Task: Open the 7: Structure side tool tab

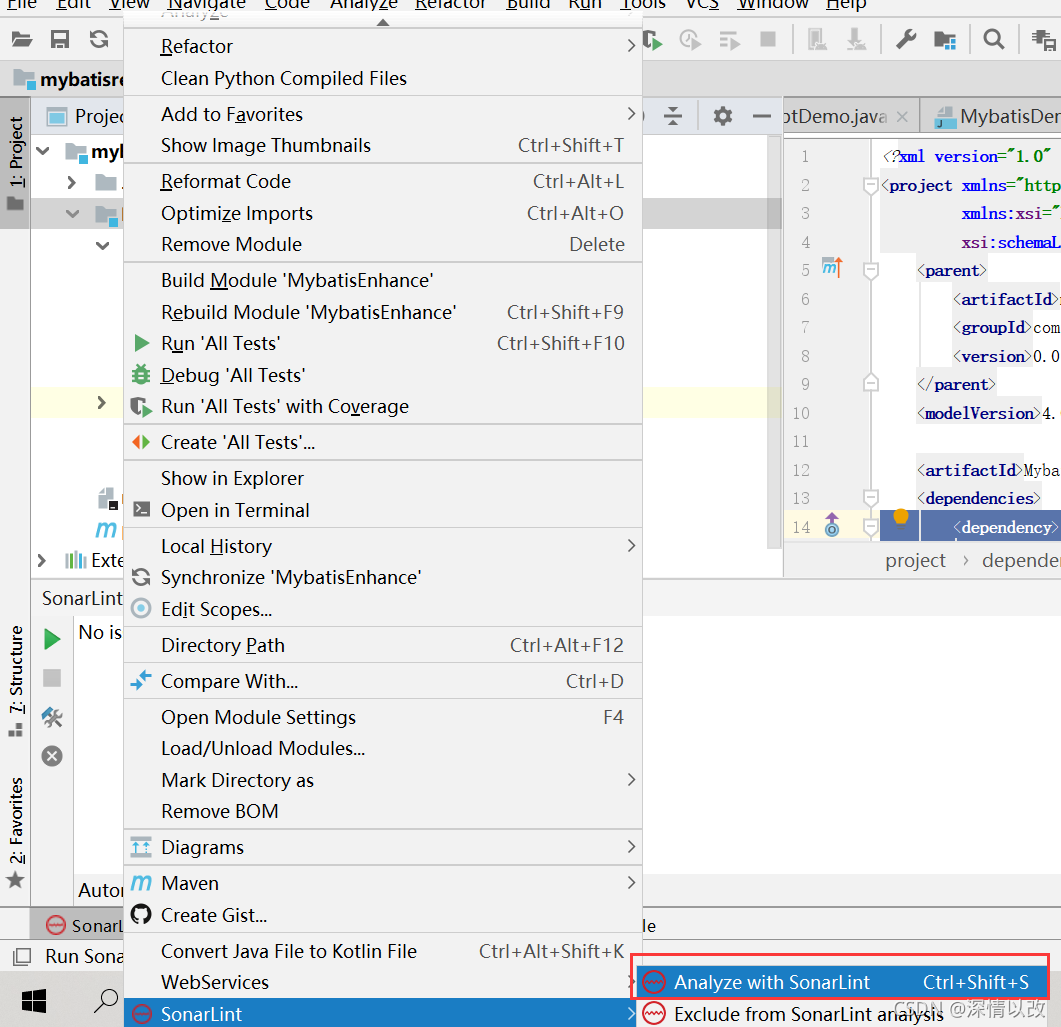Action: tap(16, 680)
